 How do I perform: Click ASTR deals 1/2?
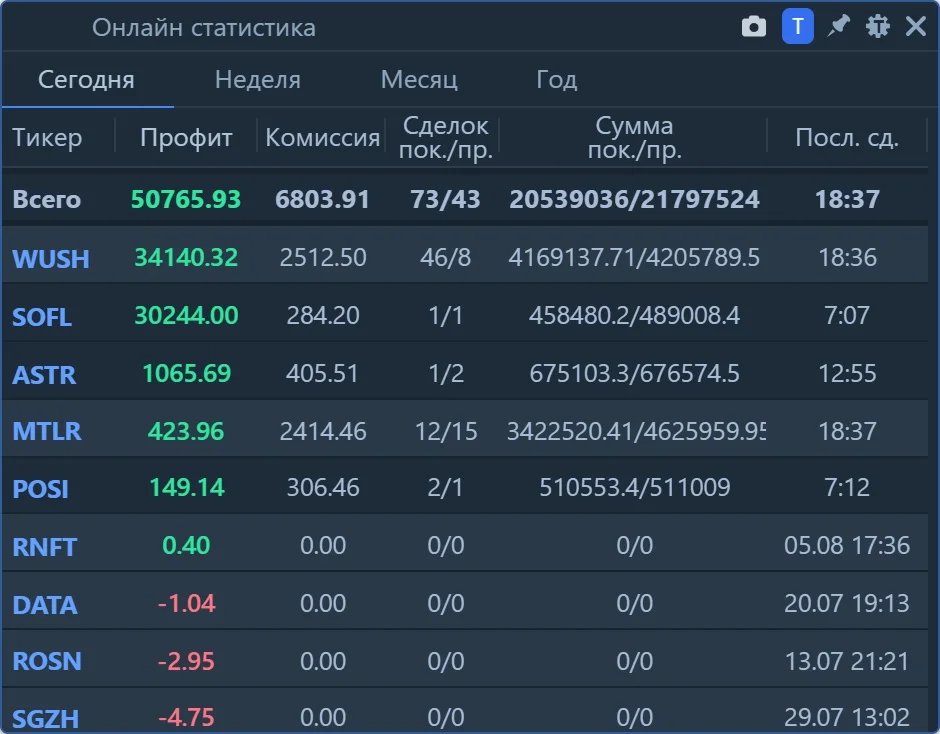coord(446,373)
